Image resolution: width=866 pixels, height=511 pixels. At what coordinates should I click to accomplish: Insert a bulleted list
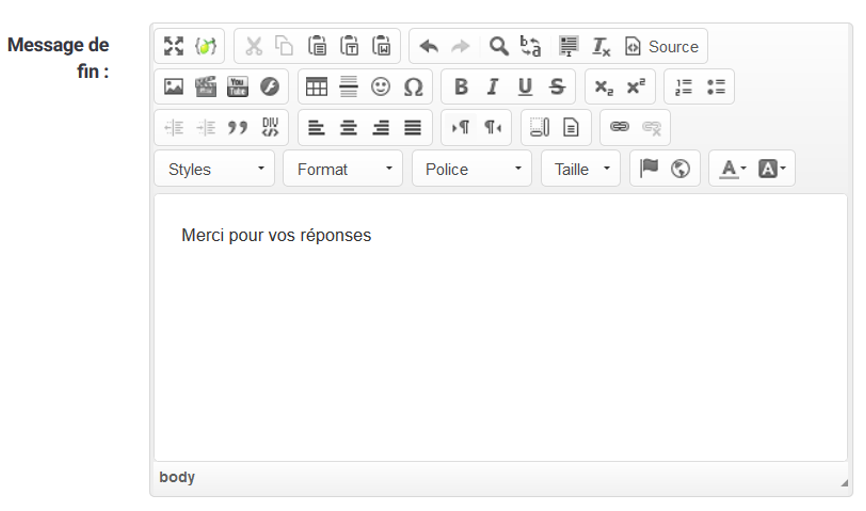(716, 87)
